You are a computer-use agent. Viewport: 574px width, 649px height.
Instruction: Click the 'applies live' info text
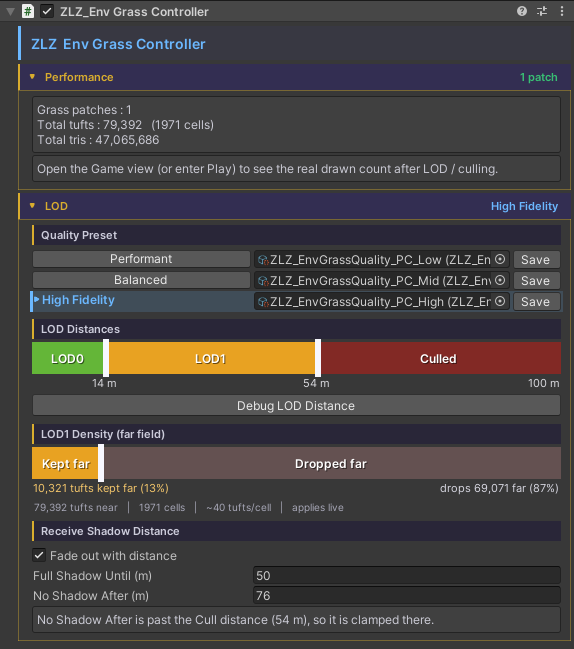(x=318, y=507)
